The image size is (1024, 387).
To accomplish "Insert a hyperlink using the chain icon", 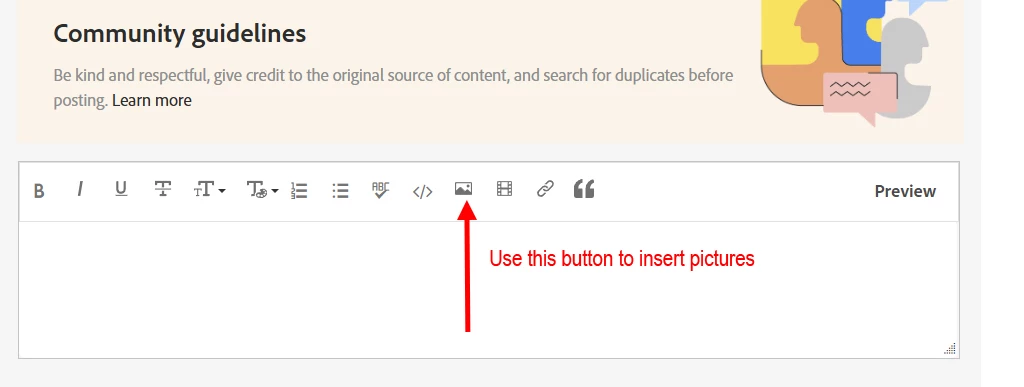I will 545,189.
